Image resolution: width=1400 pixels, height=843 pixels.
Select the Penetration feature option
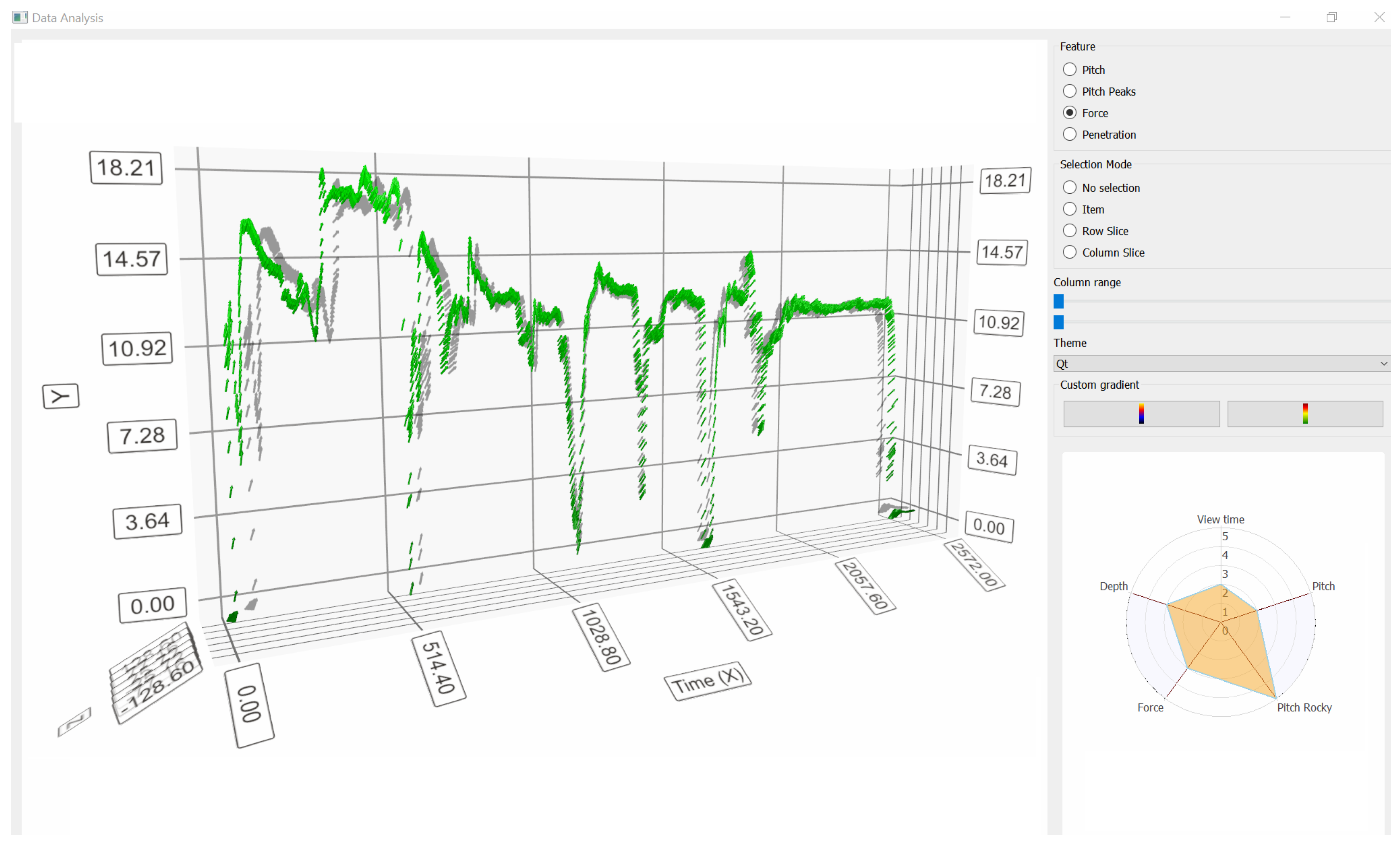[1070, 135]
